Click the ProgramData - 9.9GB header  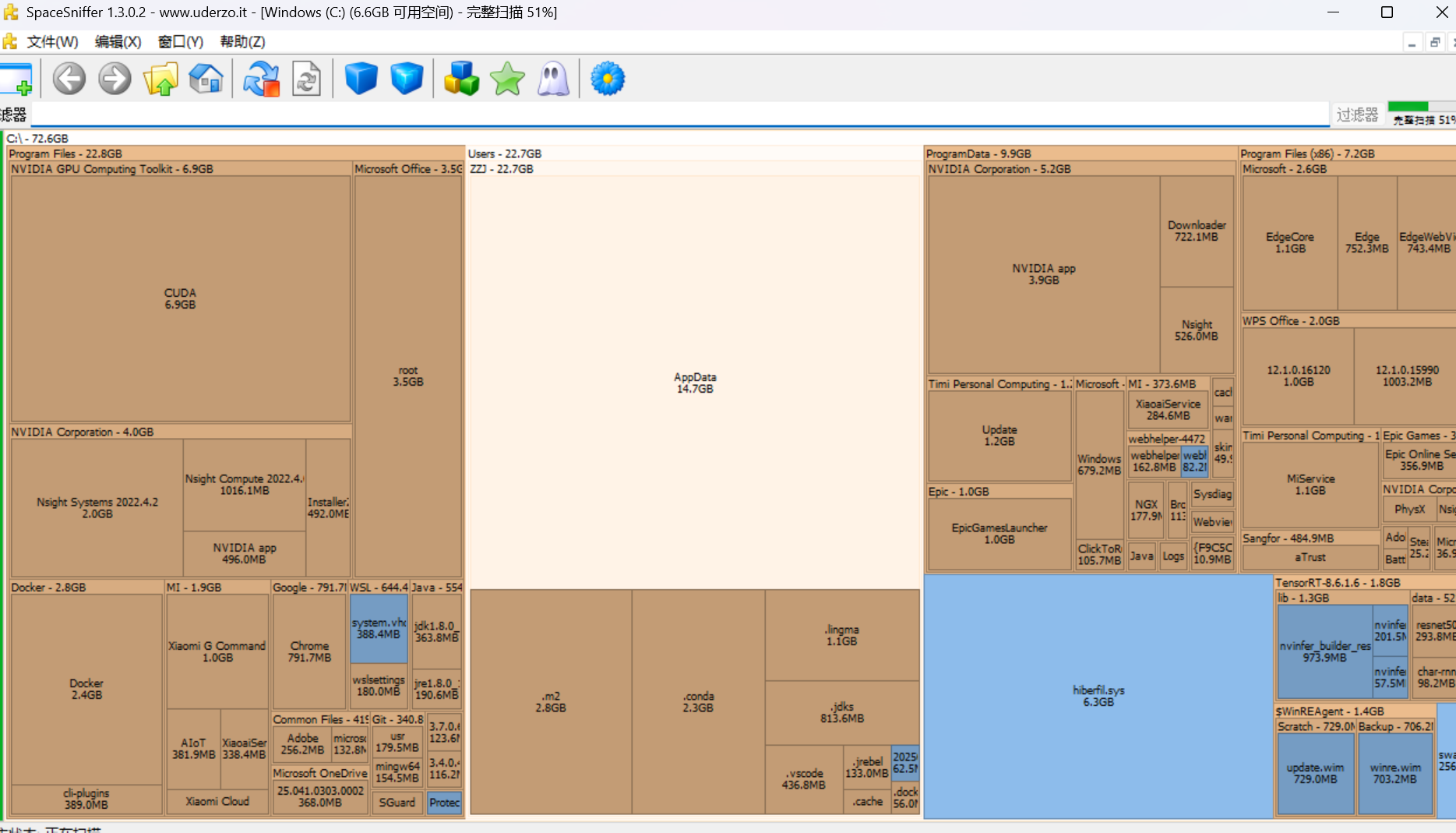pos(1081,154)
